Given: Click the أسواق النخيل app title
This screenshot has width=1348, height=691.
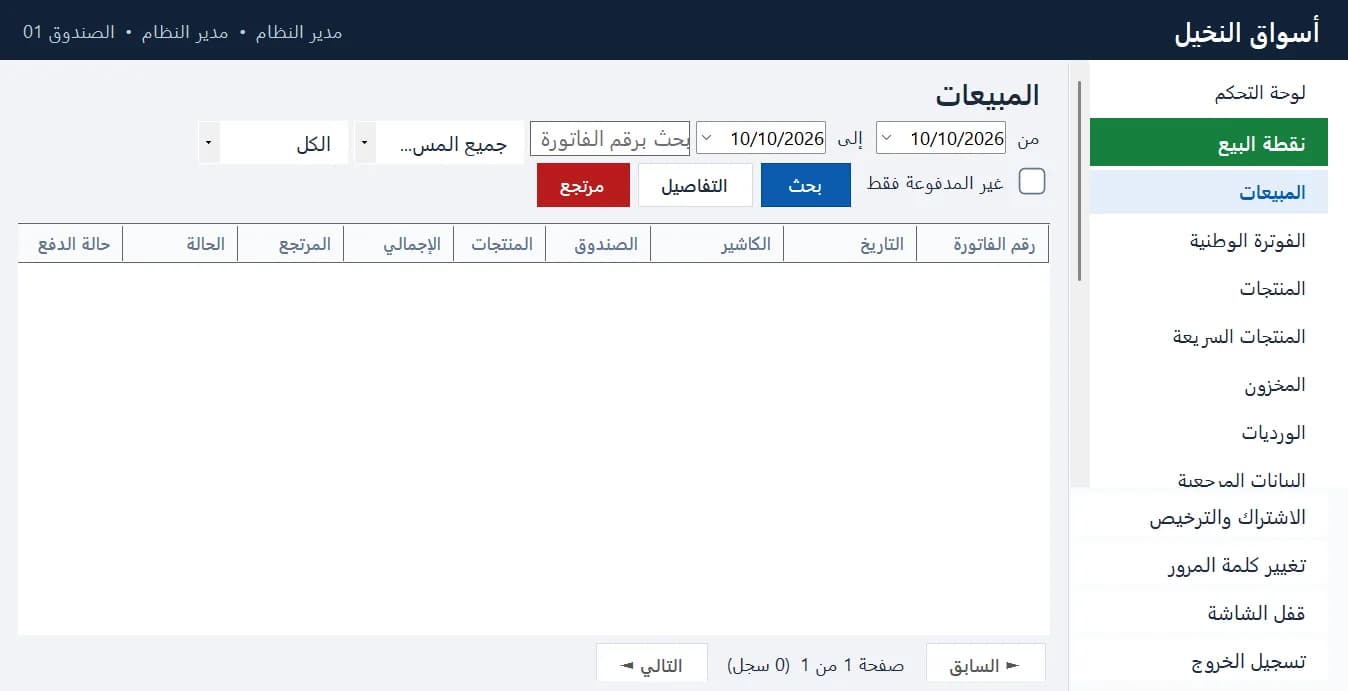Looking at the screenshot, I should click(x=1246, y=31).
